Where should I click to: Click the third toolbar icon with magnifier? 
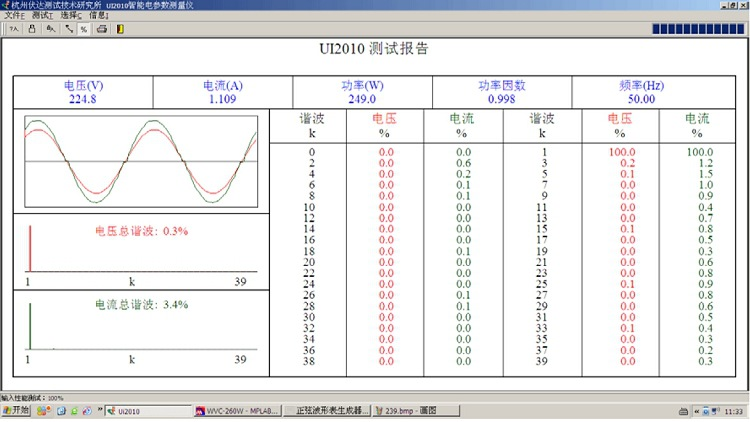coord(50,29)
